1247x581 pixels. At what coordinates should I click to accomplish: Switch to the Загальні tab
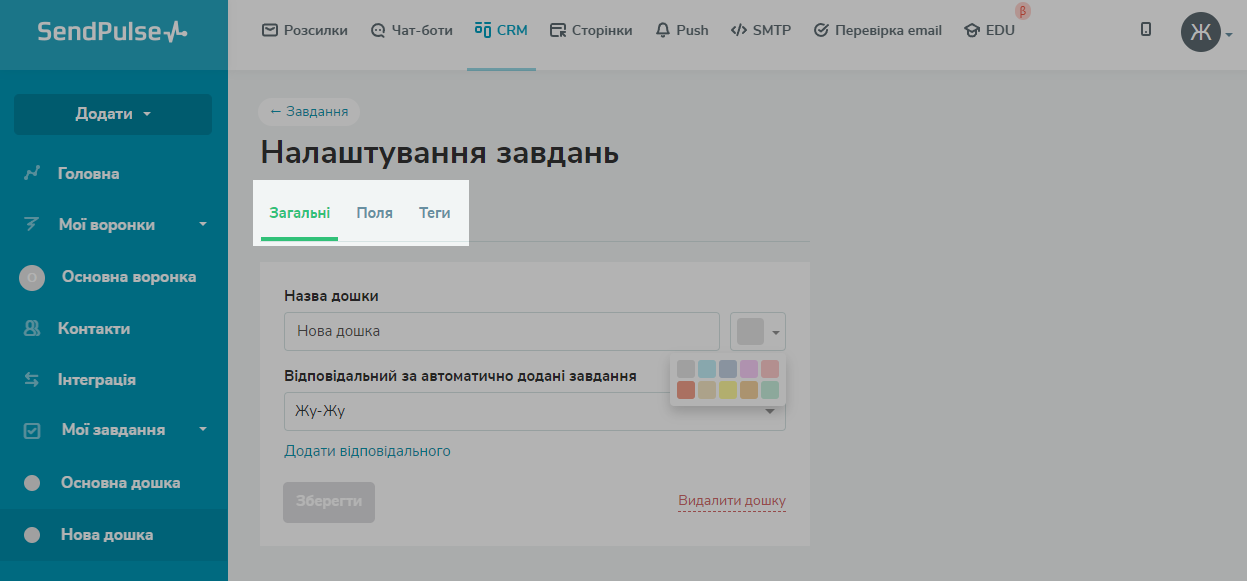tap(300, 213)
